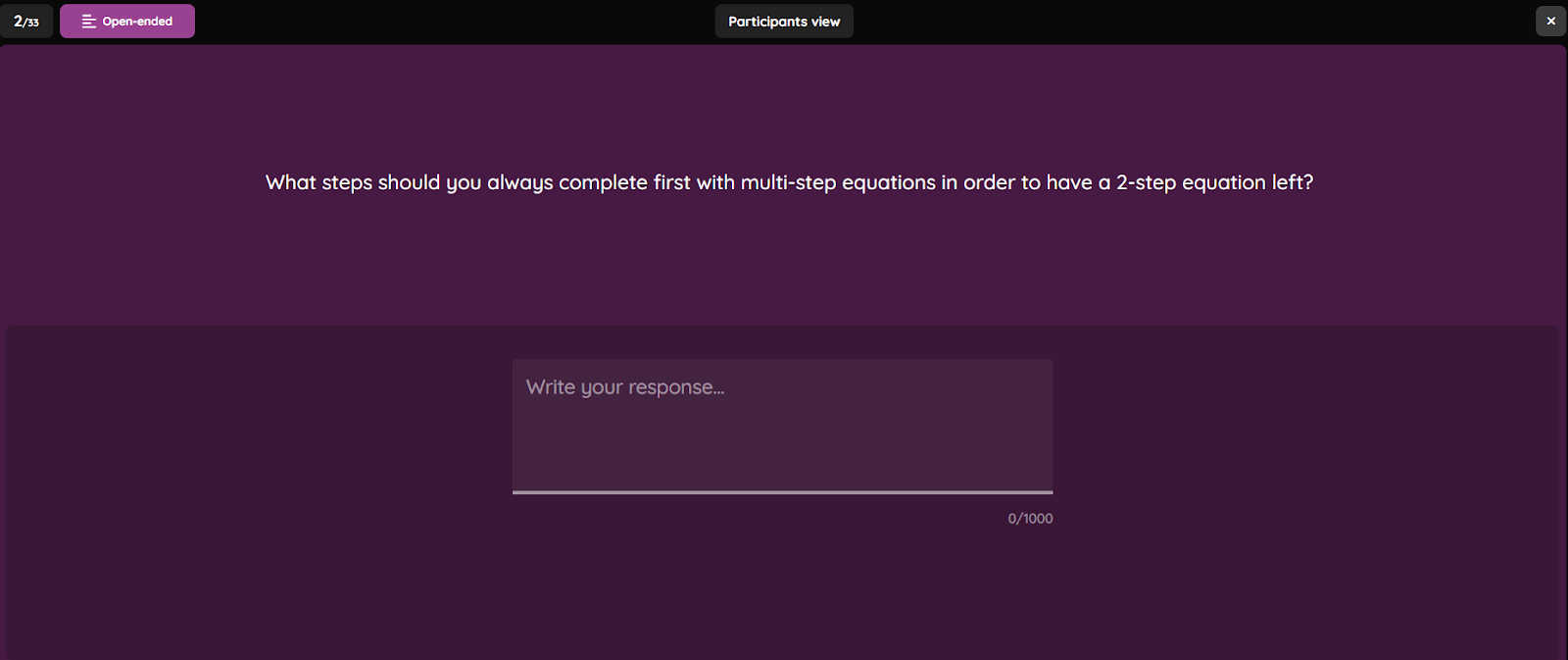The height and width of the screenshot is (660, 1568).
Task: Click the multi-step equations question text
Action: pos(789,182)
